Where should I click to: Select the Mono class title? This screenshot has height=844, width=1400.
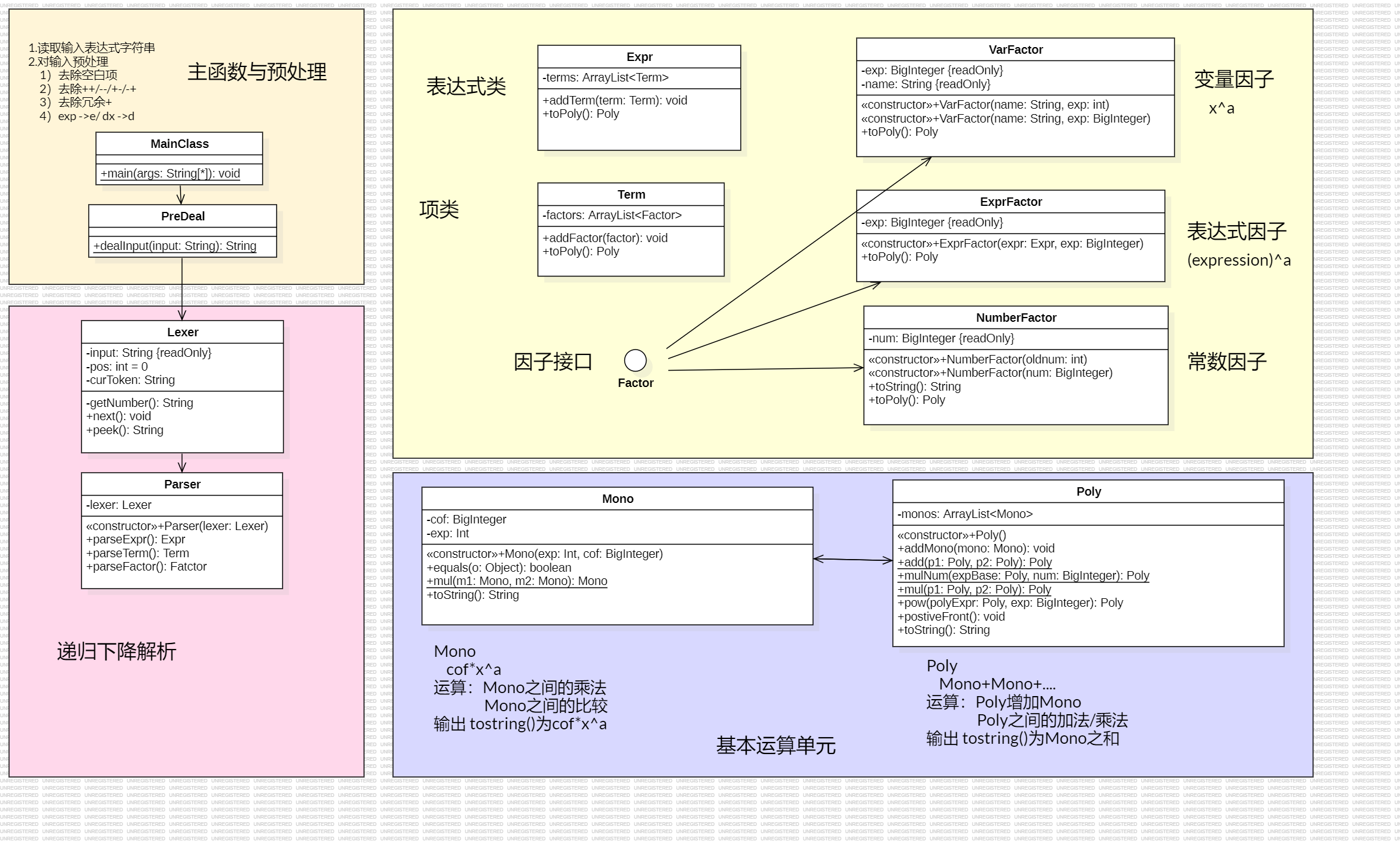618,499
